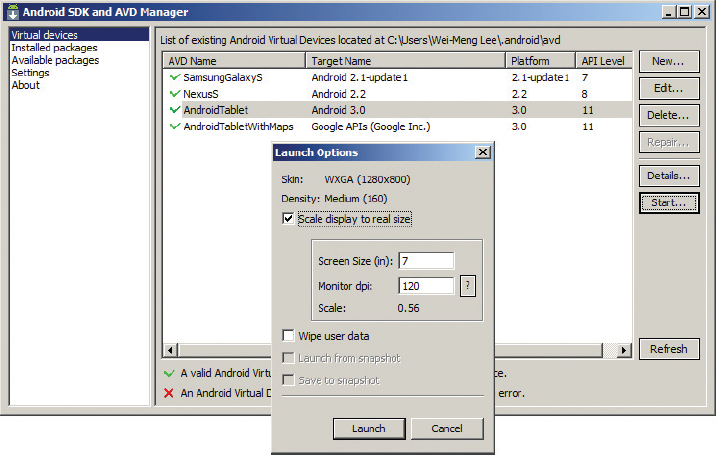Open Installed packages in the sidebar
The height and width of the screenshot is (455, 716).
[x=54, y=48]
